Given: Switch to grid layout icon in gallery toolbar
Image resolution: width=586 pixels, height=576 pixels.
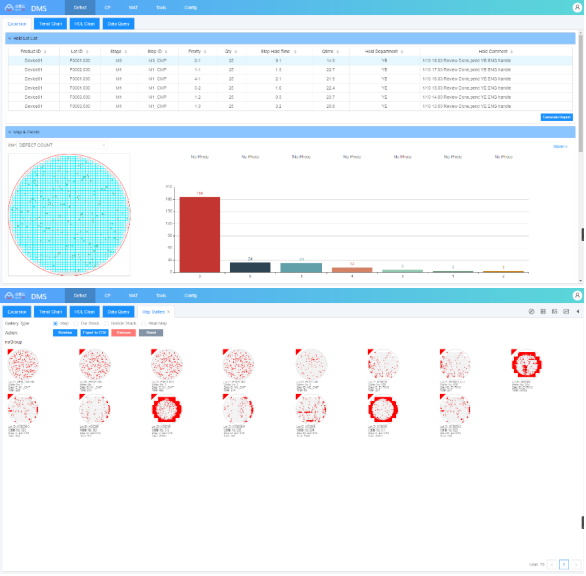Looking at the screenshot, I should tap(543, 312).
